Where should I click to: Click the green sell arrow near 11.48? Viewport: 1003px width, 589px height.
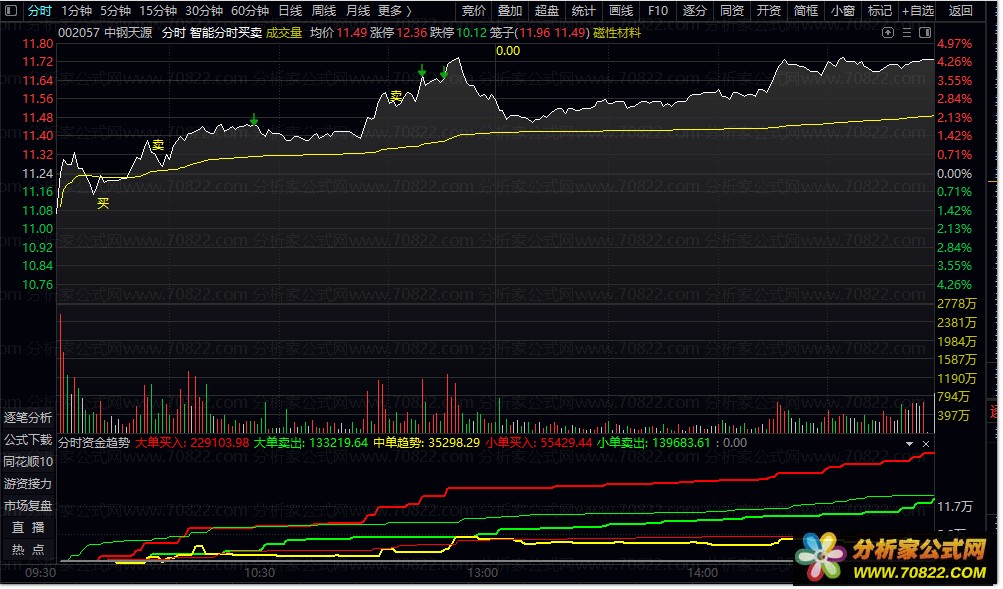(x=254, y=120)
